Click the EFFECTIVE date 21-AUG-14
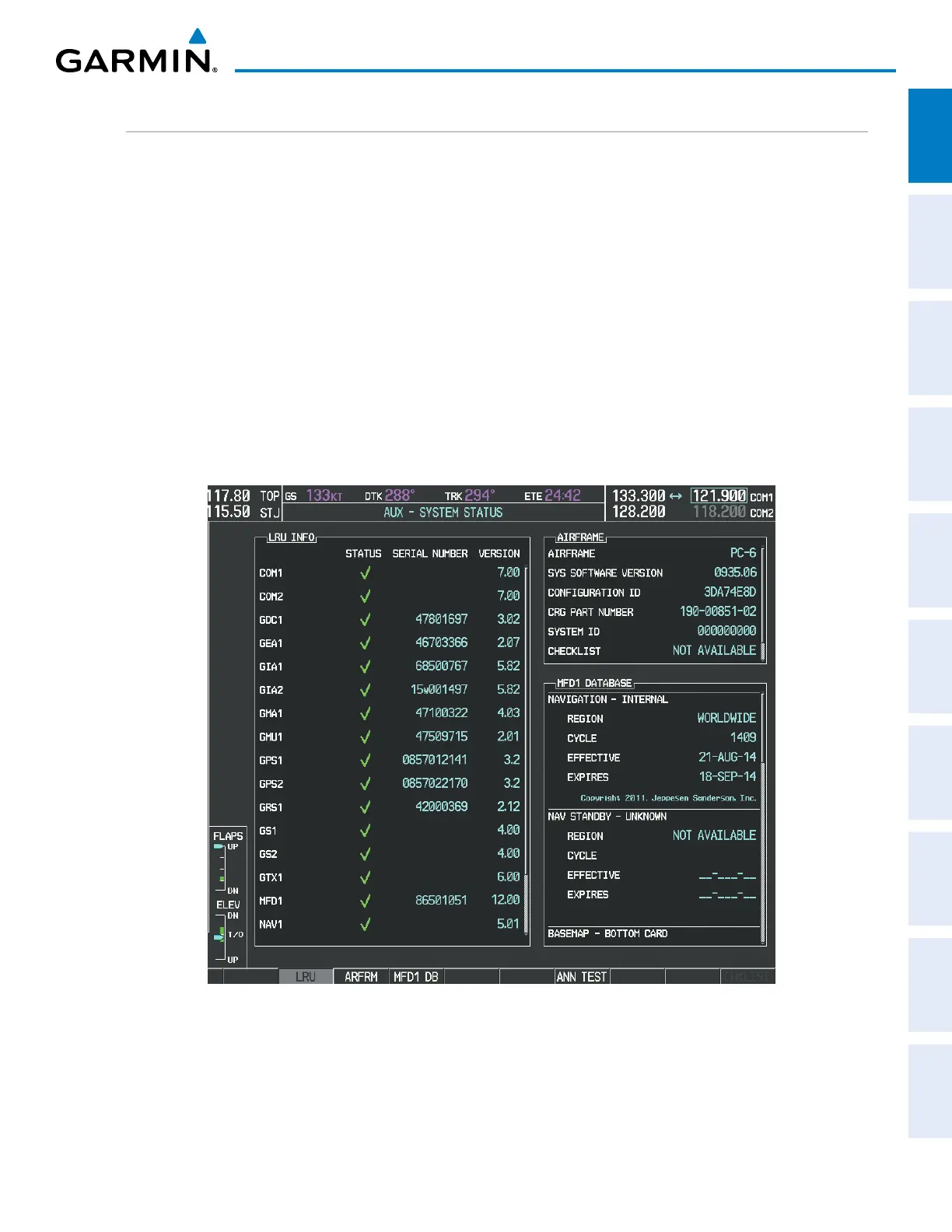The height and width of the screenshot is (1232, 952). [728, 757]
